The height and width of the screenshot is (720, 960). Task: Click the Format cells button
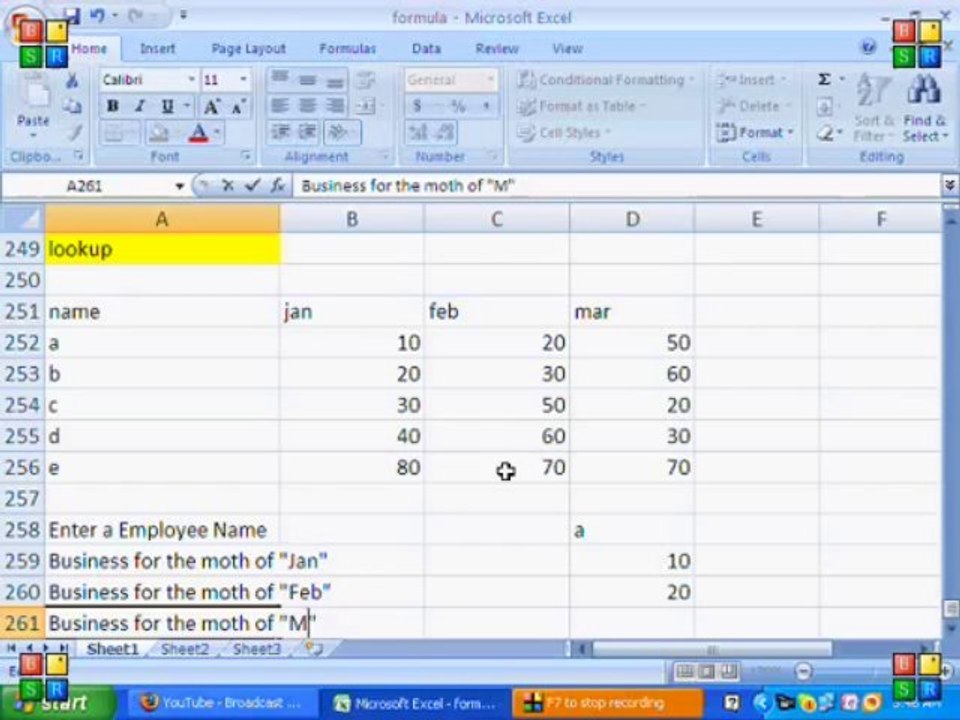point(754,132)
